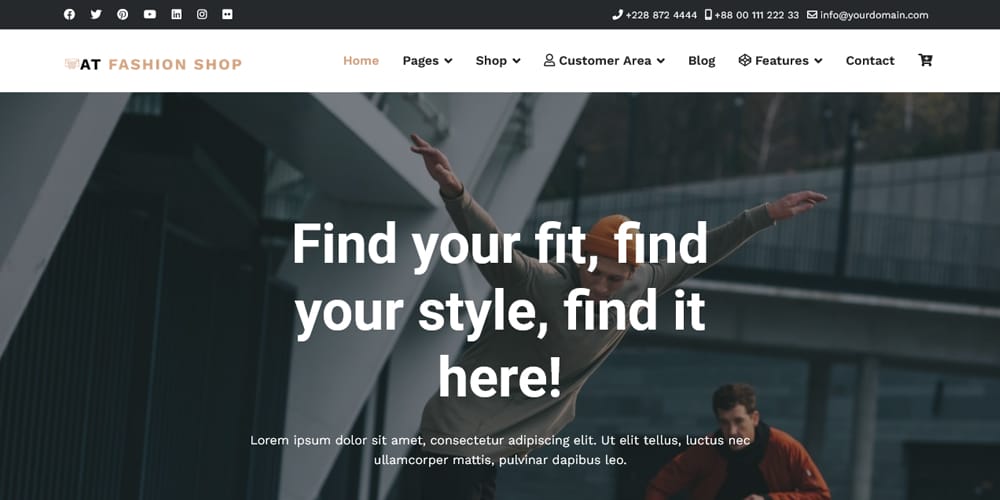The height and width of the screenshot is (500, 1000).
Task: Visit the Pinterest profile icon
Action: [122, 14]
